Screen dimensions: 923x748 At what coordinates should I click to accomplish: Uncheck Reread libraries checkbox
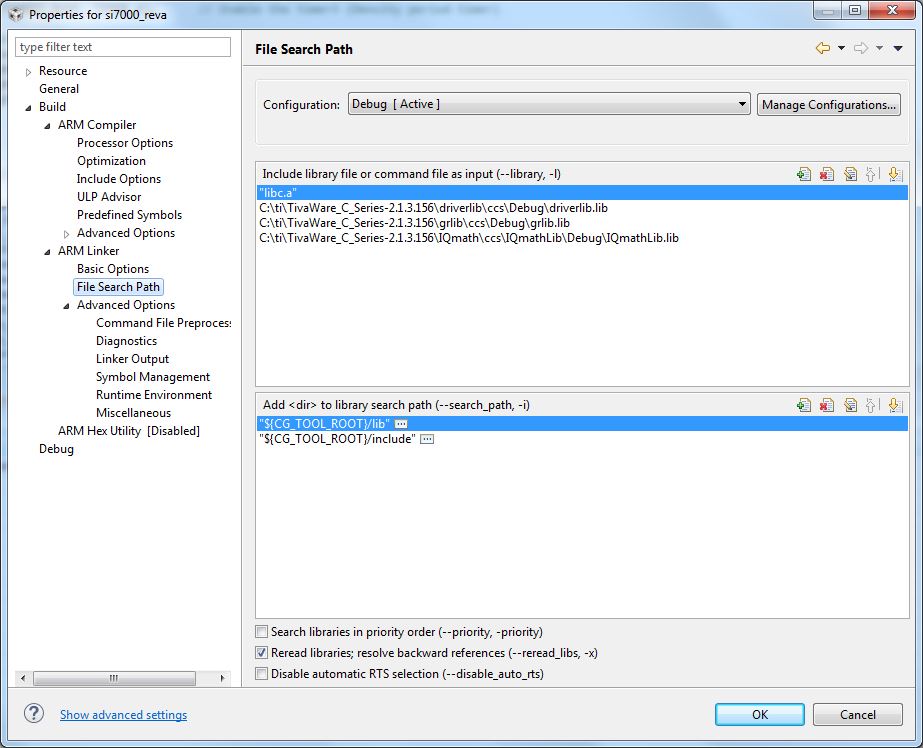[261, 653]
